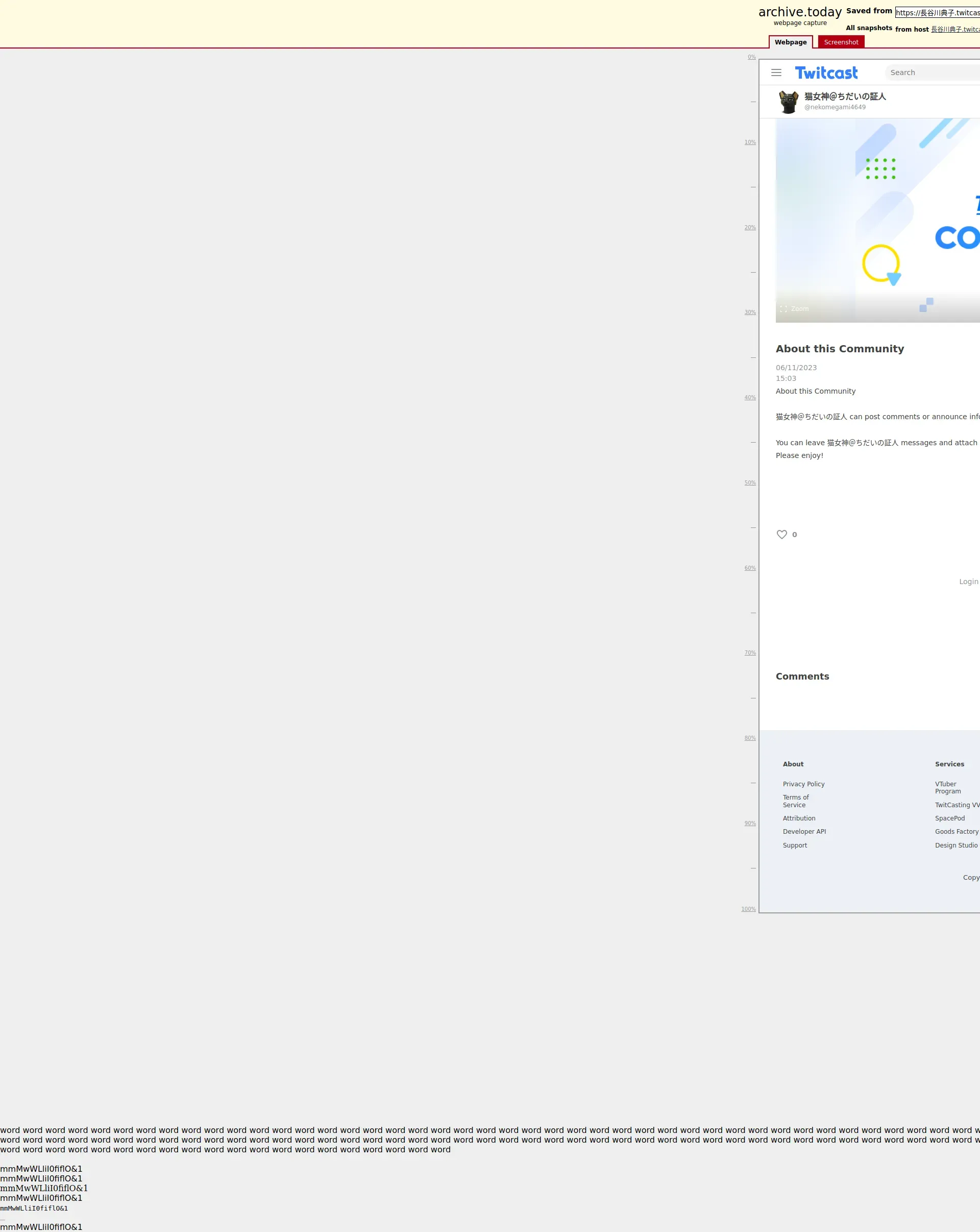The image size is (980, 1232).
Task: Click the user's cat avatar
Action: tap(789, 102)
